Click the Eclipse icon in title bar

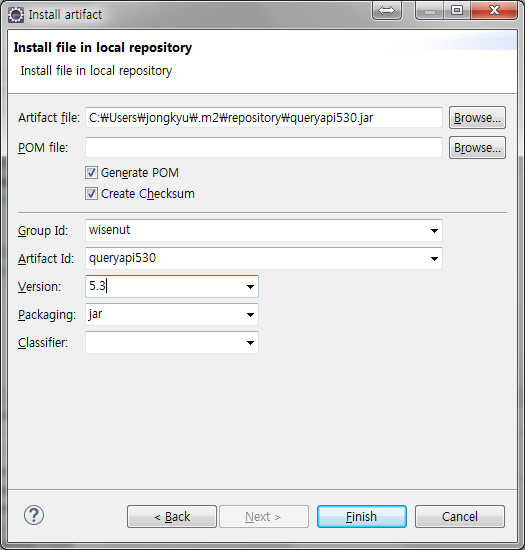click(x=16, y=15)
